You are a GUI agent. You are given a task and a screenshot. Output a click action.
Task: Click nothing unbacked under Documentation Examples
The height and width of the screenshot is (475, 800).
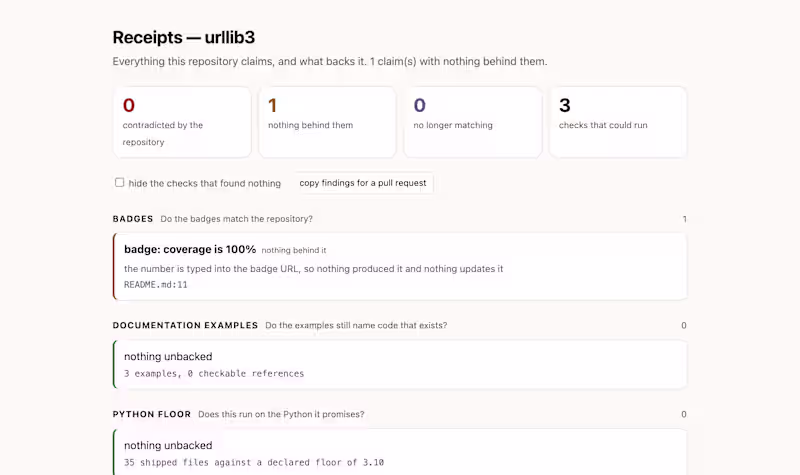pos(168,357)
